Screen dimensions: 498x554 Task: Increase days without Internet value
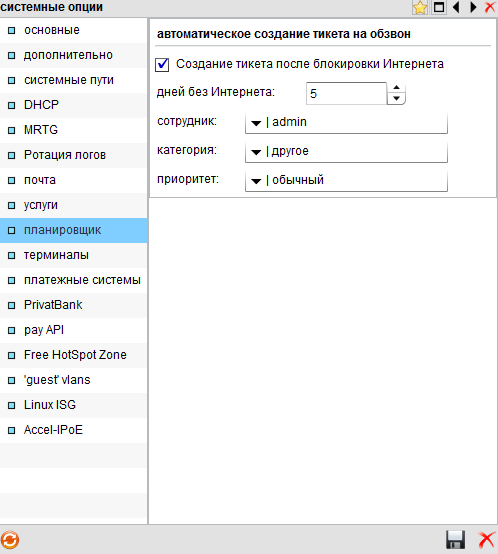pyautogui.click(x=396, y=88)
